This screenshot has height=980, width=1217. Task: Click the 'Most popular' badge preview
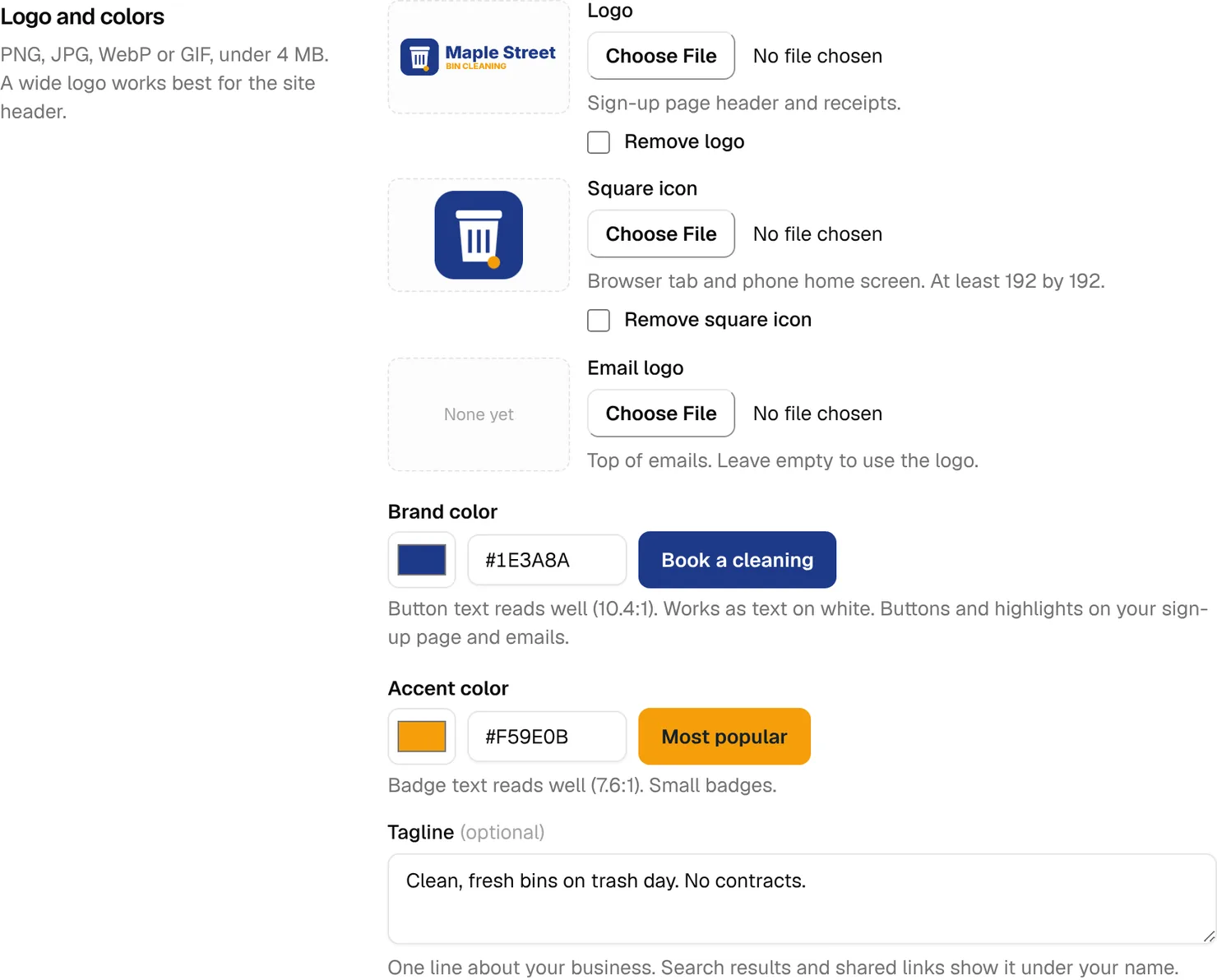pos(724,737)
